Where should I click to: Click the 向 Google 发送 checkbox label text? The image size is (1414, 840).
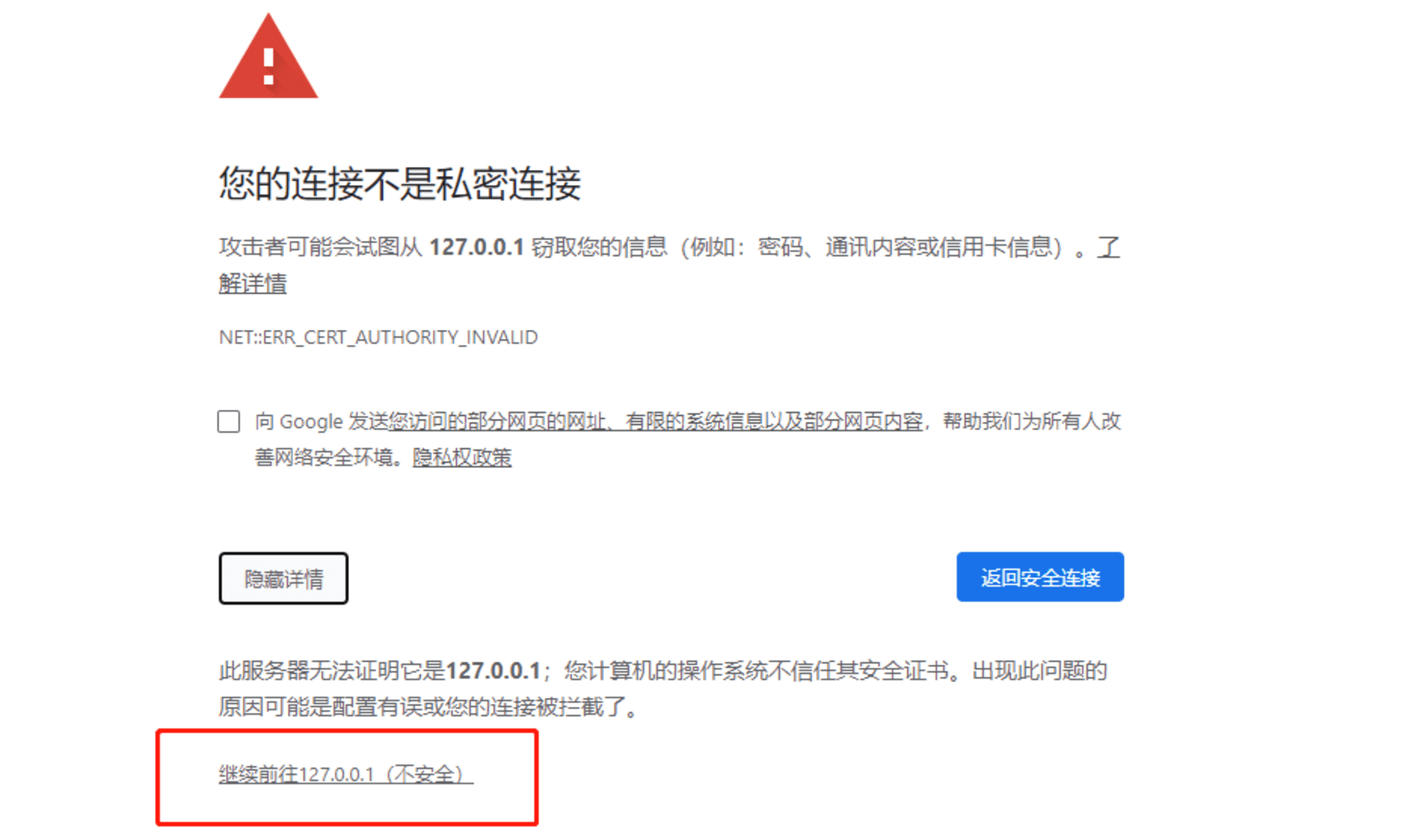321,422
